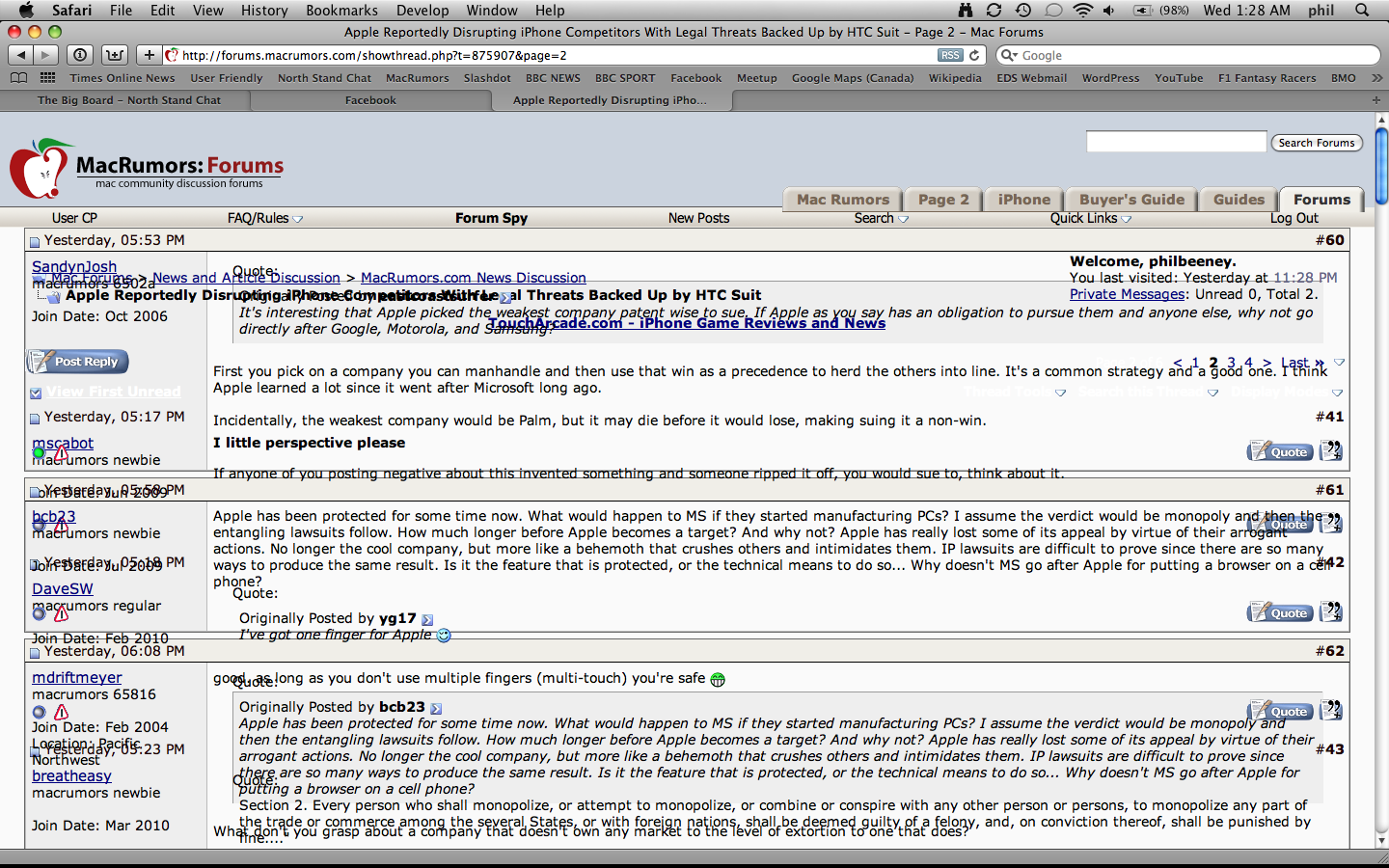Open Spotlight search from the menu bar
The width and height of the screenshot is (1389, 868).
coord(1362,11)
